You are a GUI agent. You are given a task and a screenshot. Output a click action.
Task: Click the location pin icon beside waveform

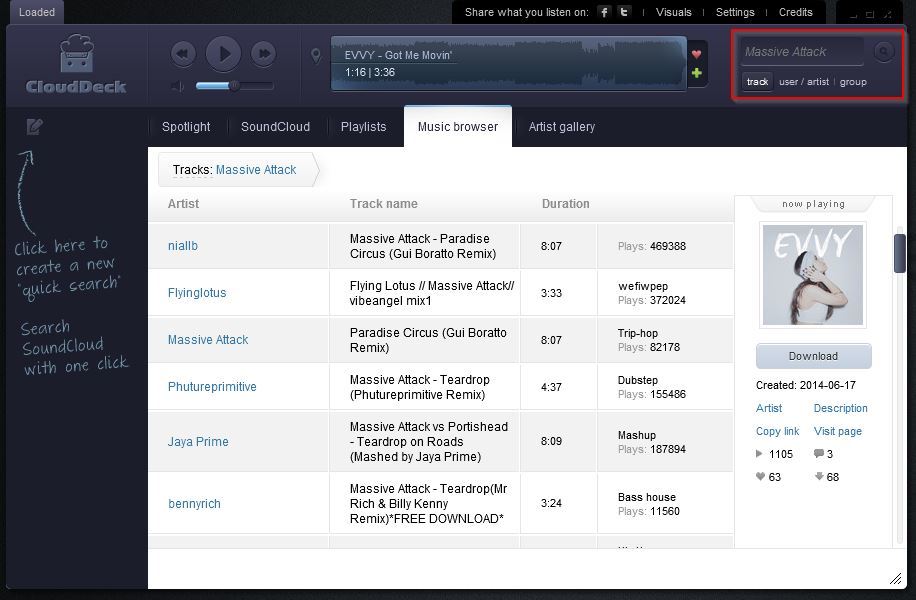tap(315, 56)
